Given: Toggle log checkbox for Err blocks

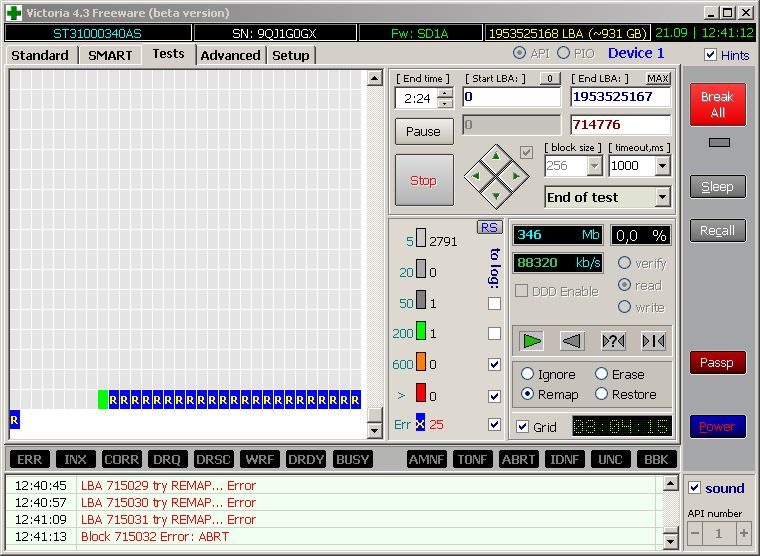Looking at the screenshot, I should click(494, 424).
